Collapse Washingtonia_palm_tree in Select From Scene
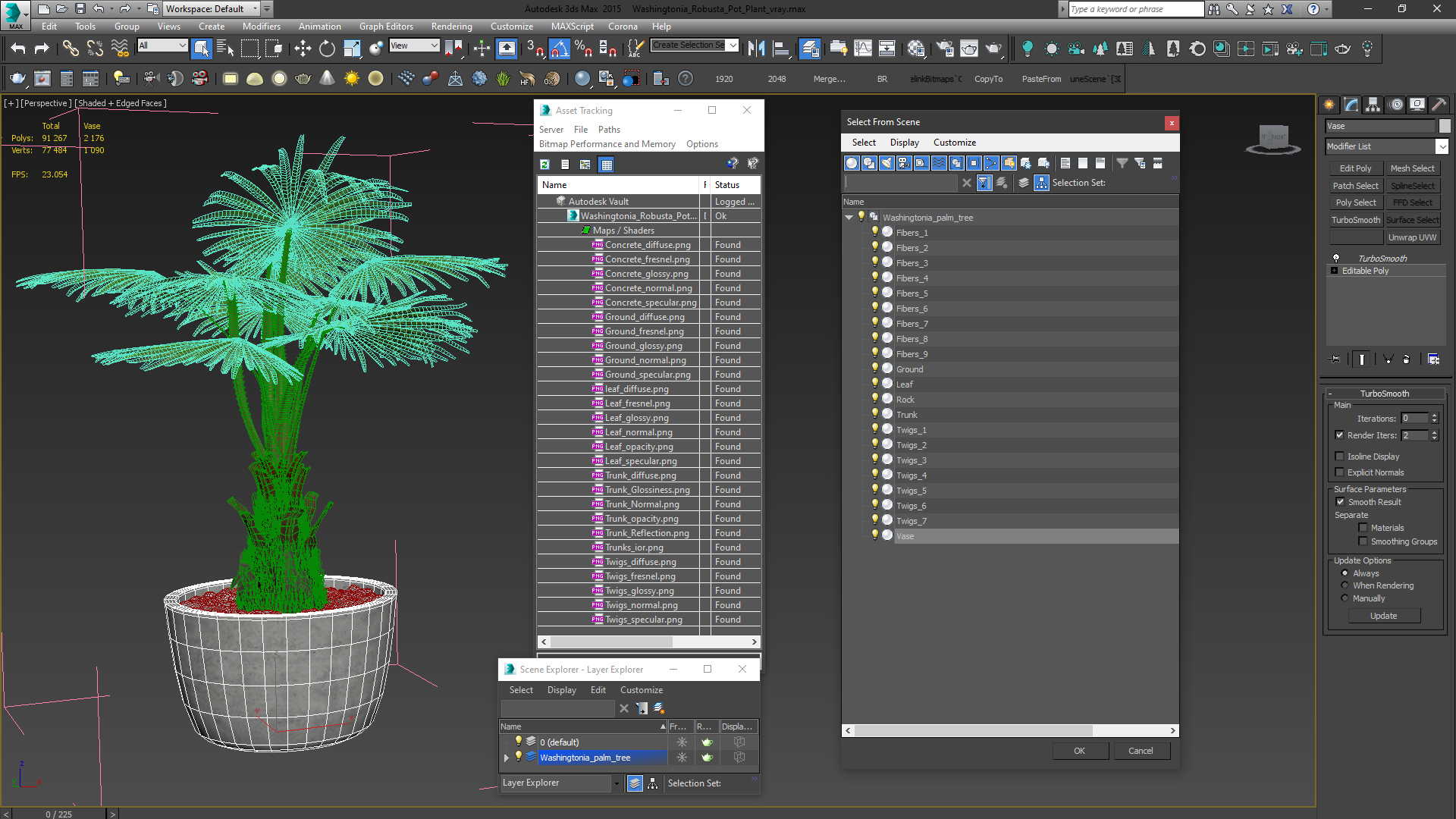Image resolution: width=1456 pixels, height=819 pixels. coord(849,218)
